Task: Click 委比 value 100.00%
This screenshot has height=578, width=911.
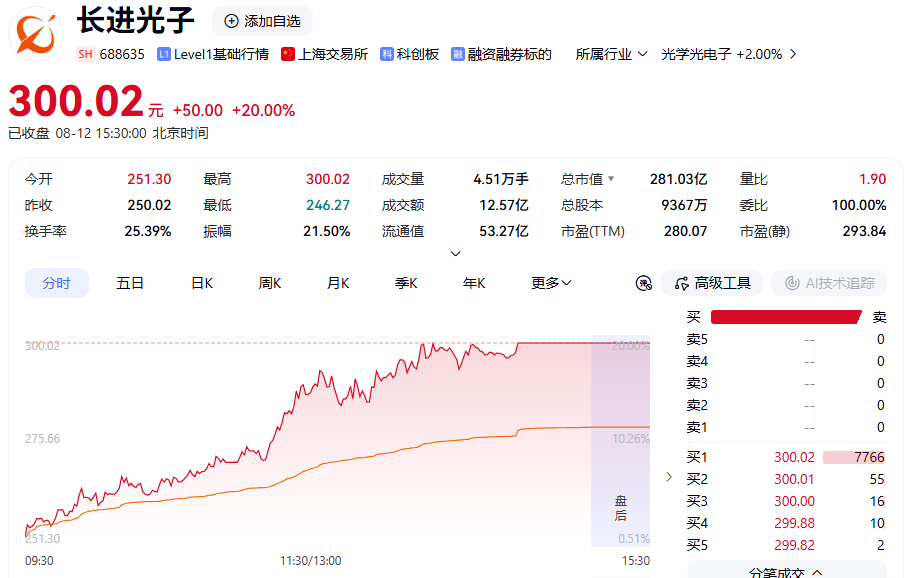Action: coord(859,205)
